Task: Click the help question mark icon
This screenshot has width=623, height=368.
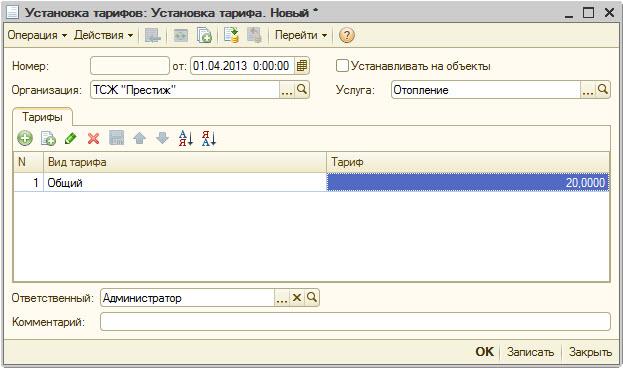Action: click(346, 35)
